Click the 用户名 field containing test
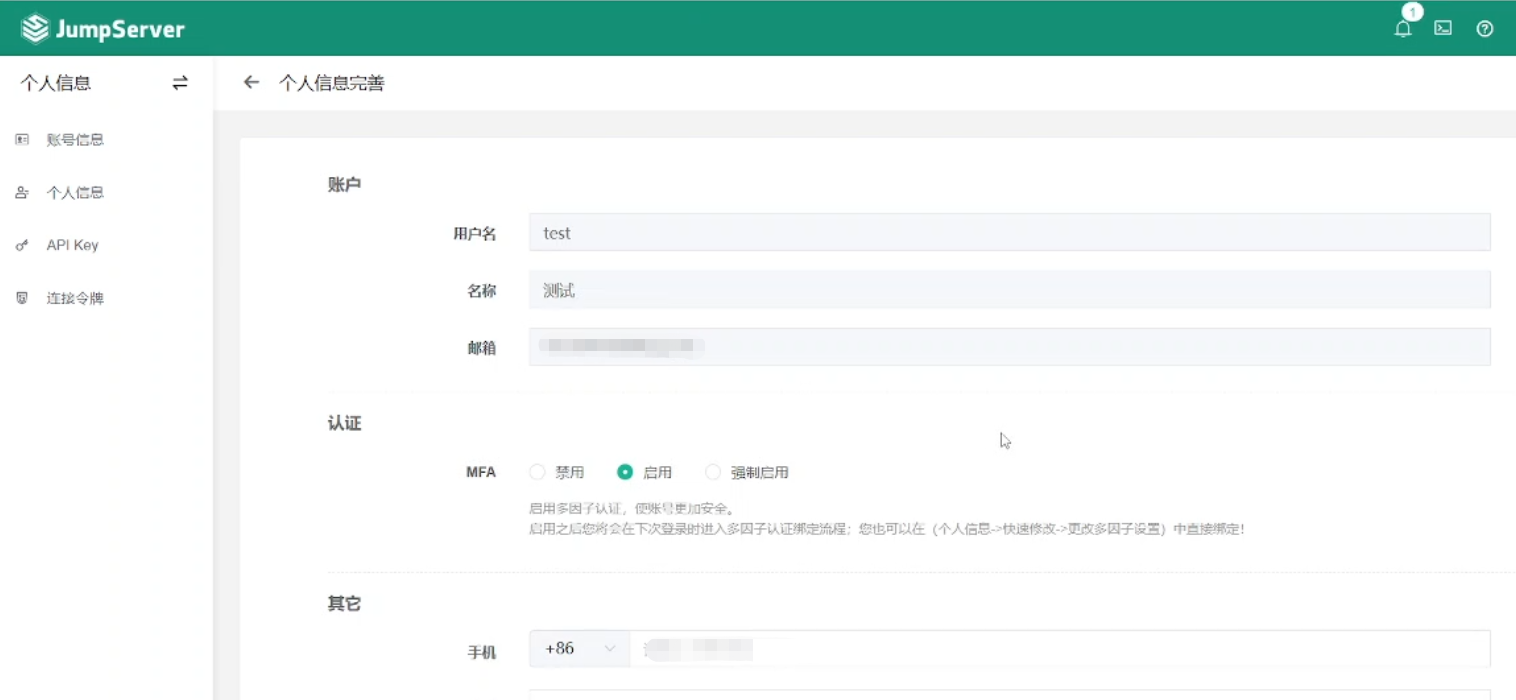 tap(1008, 233)
